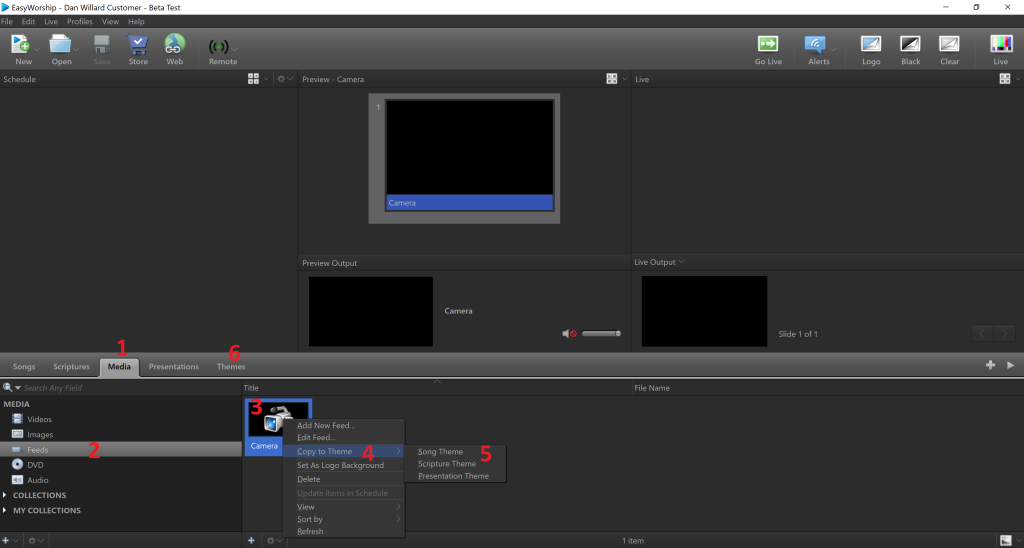1024x548 pixels.
Task: Expand the MY COLLECTIONS tree node
Action: (6, 510)
